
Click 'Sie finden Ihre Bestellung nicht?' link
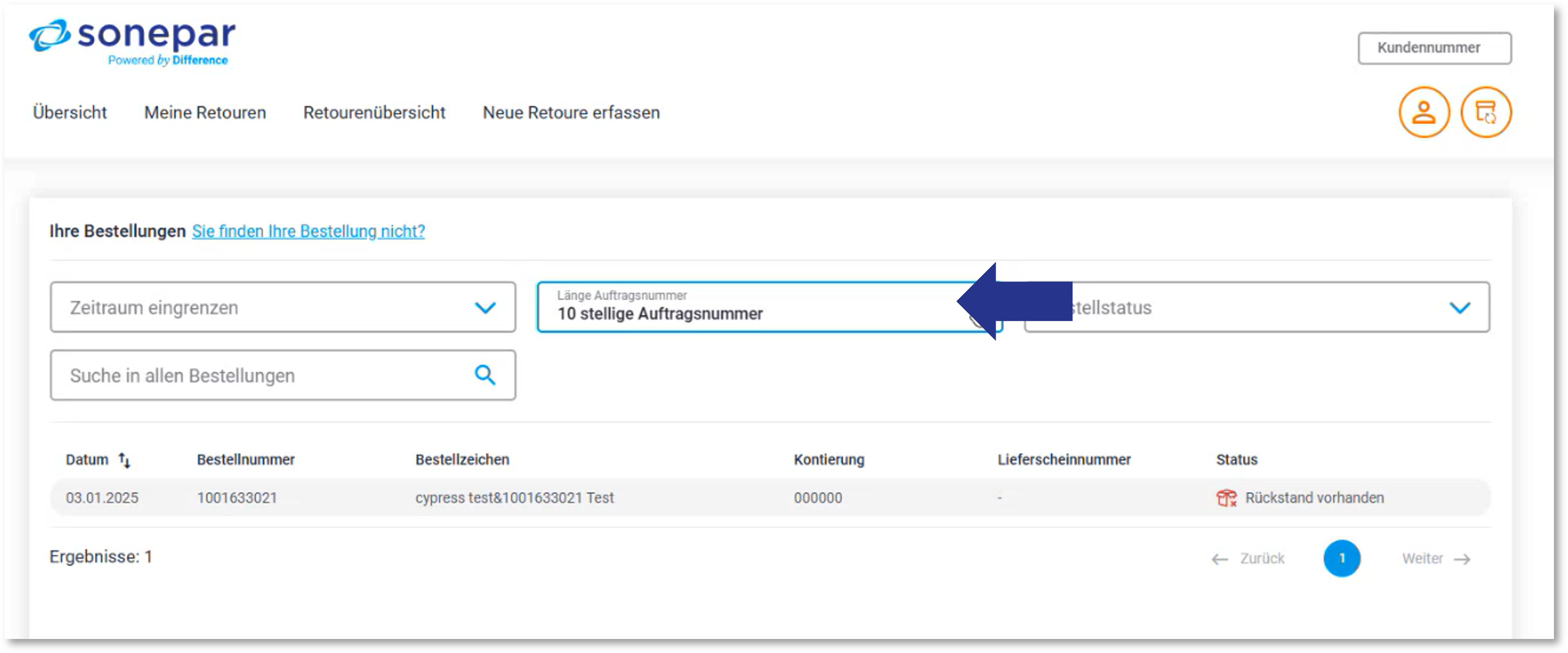tap(309, 231)
